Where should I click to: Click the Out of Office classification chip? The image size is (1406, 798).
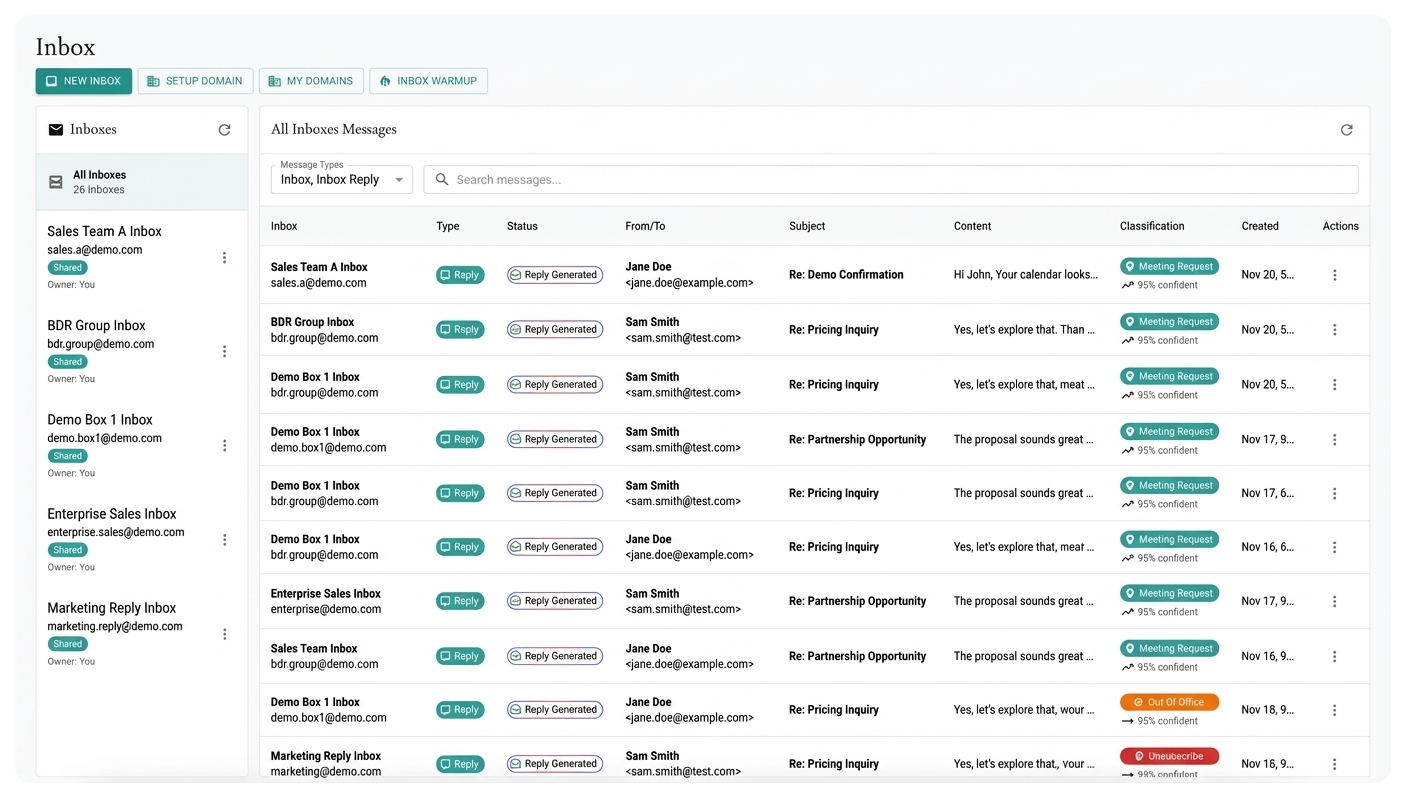pyautogui.click(x=1168, y=701)
